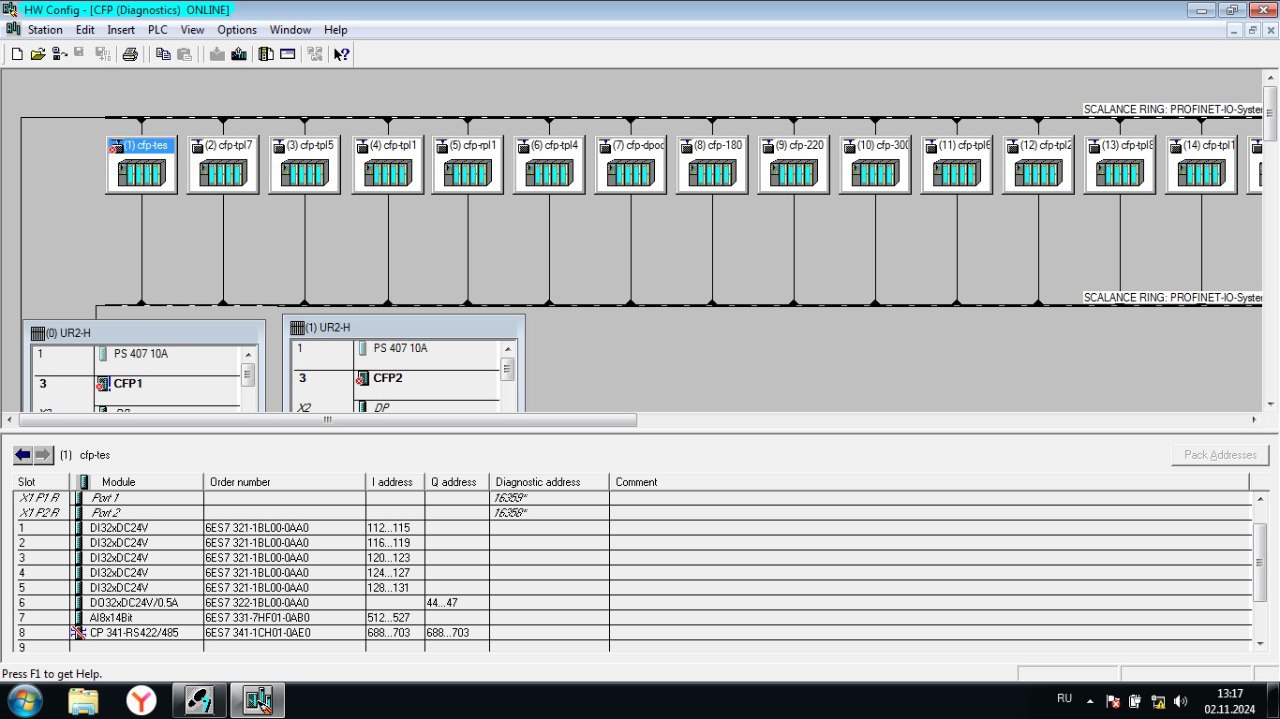Select the DO32xDC24V/0.5A module row

631,603
